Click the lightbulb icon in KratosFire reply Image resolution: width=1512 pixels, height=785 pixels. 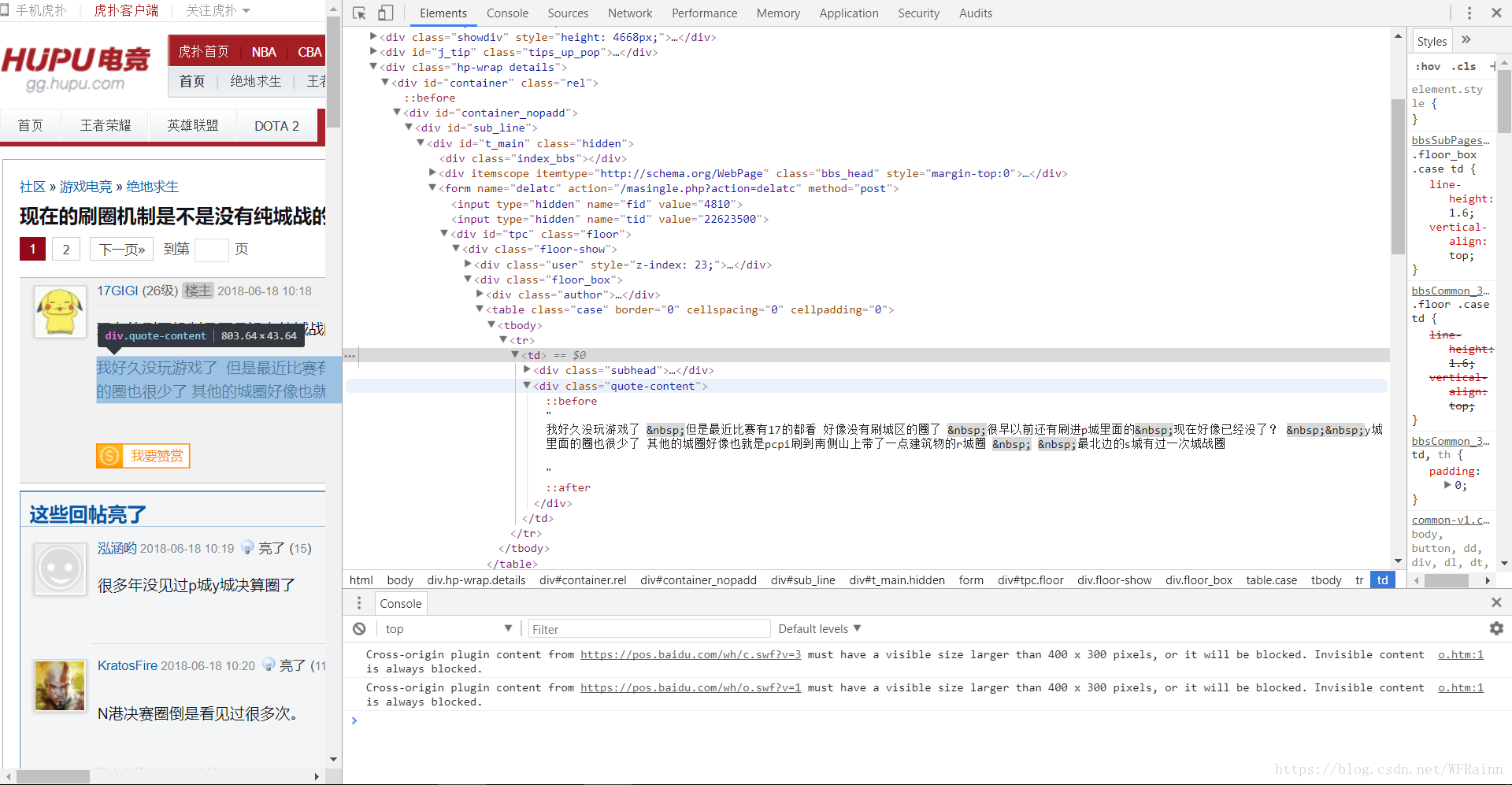pos(269,665)
